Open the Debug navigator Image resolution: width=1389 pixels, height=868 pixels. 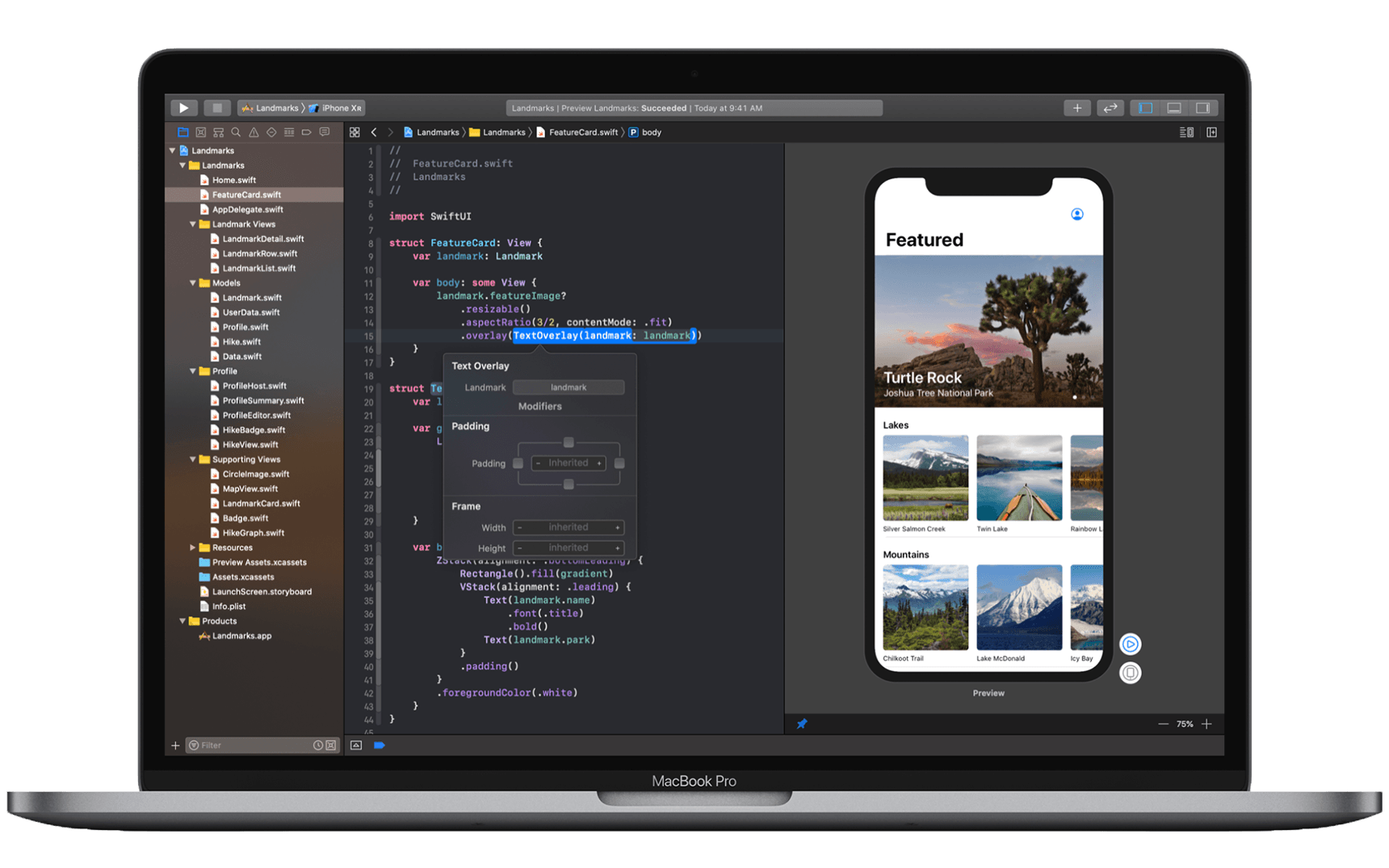point(289,132)
